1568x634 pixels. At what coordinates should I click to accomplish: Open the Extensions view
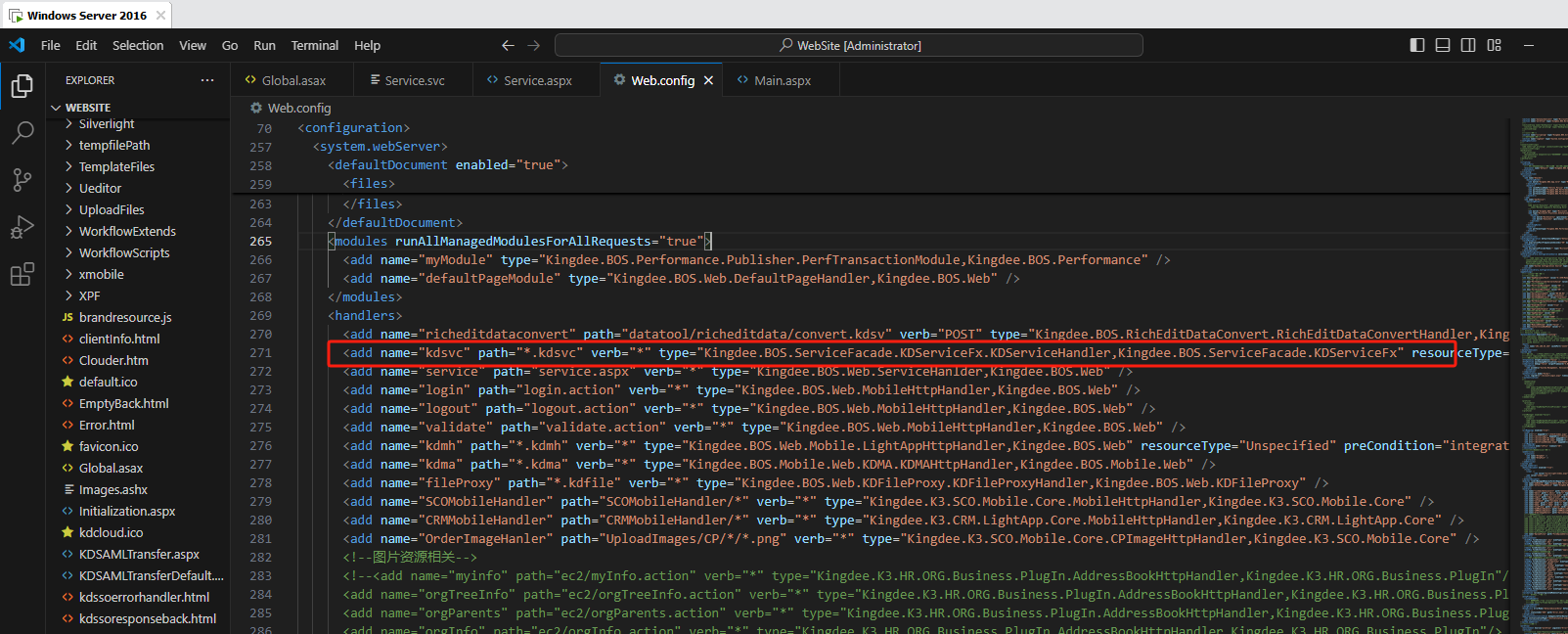(x=22, y=275)
